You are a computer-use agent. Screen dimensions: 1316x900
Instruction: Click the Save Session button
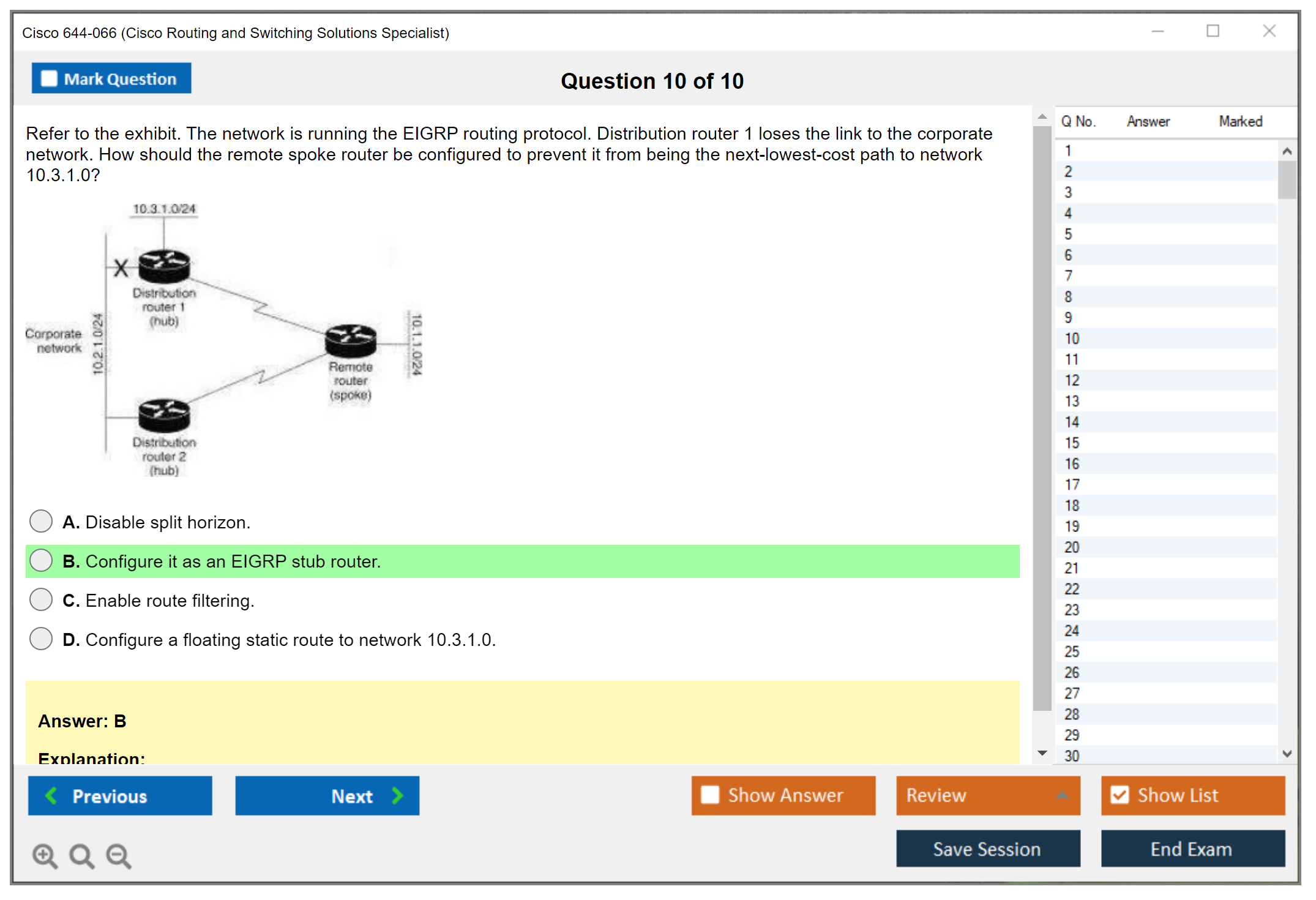point(987,849)
